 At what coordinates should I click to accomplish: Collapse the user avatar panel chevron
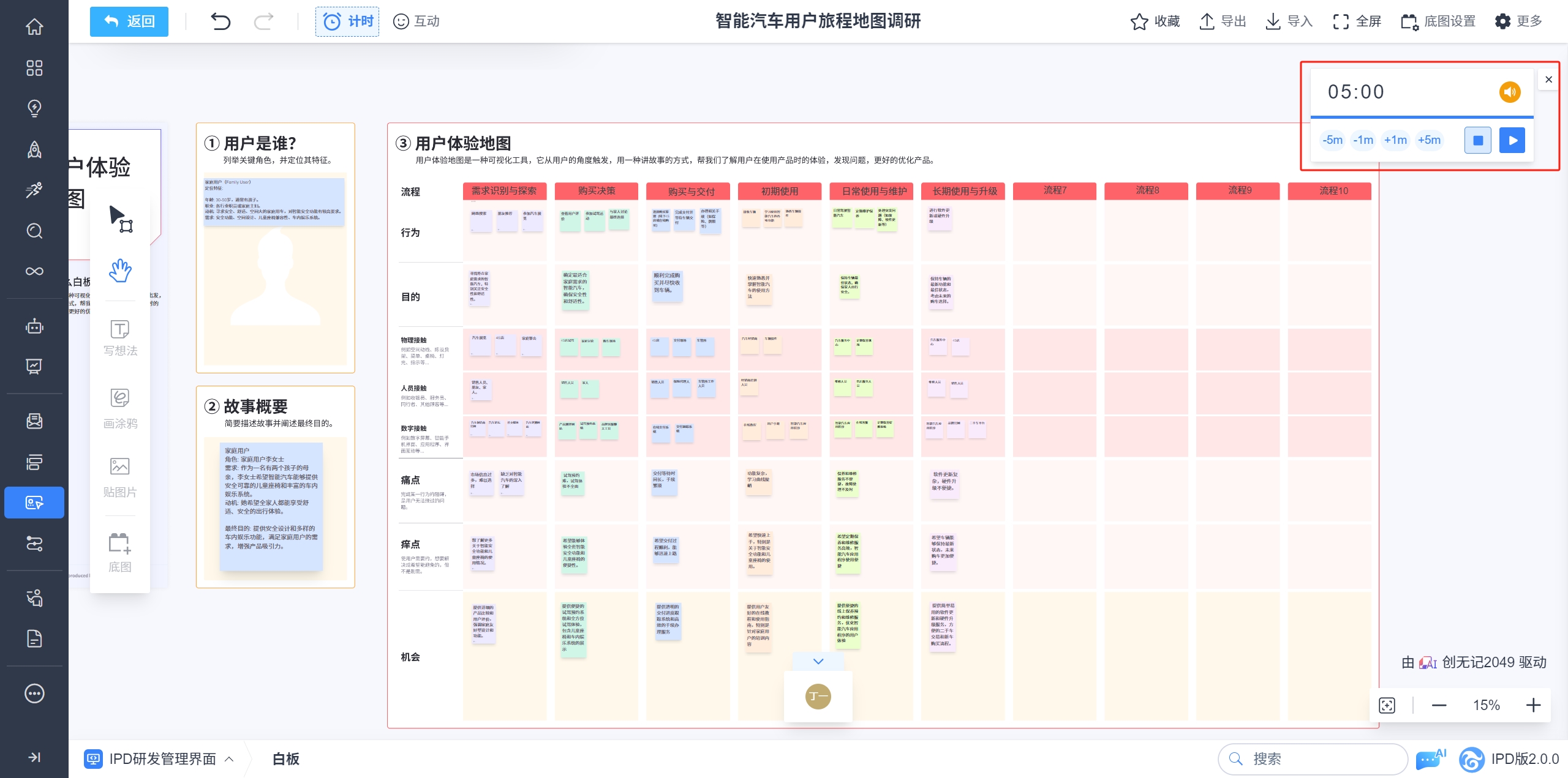[x=818, y=661]
